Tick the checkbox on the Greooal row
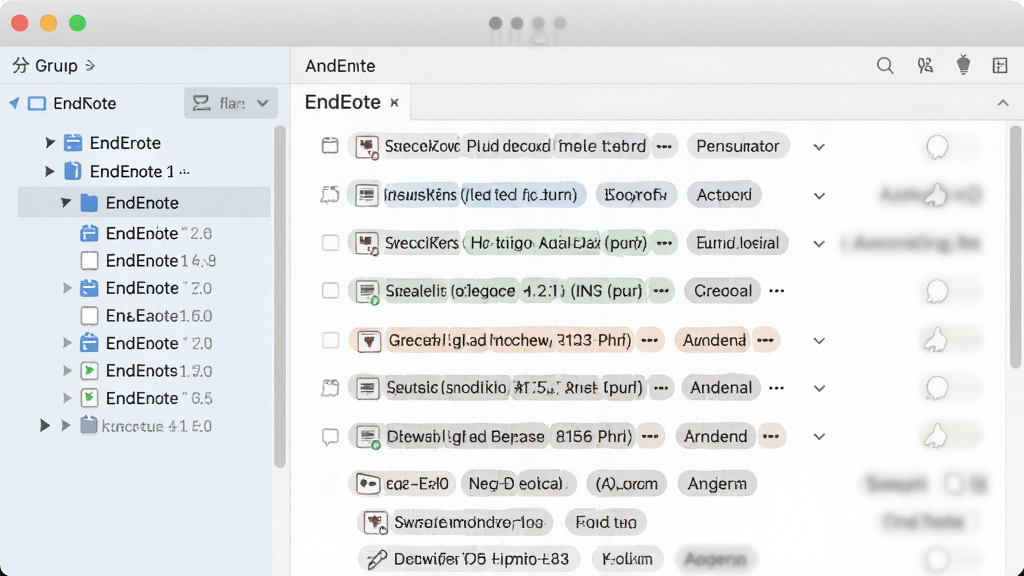This screenshot has height=576, width=1024. click(330, 291)
